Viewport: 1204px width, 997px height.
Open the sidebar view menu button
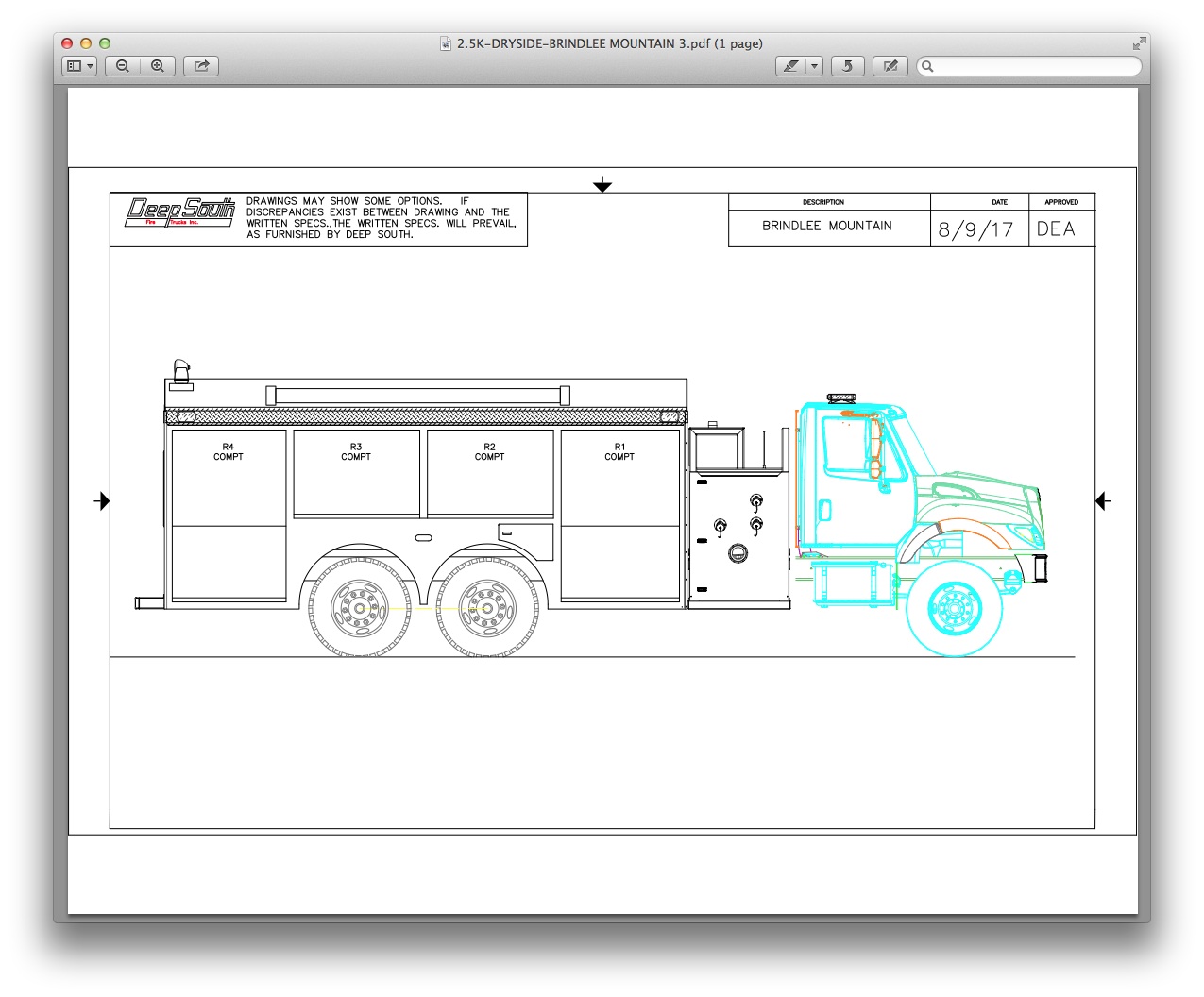[x=79, y=66]
